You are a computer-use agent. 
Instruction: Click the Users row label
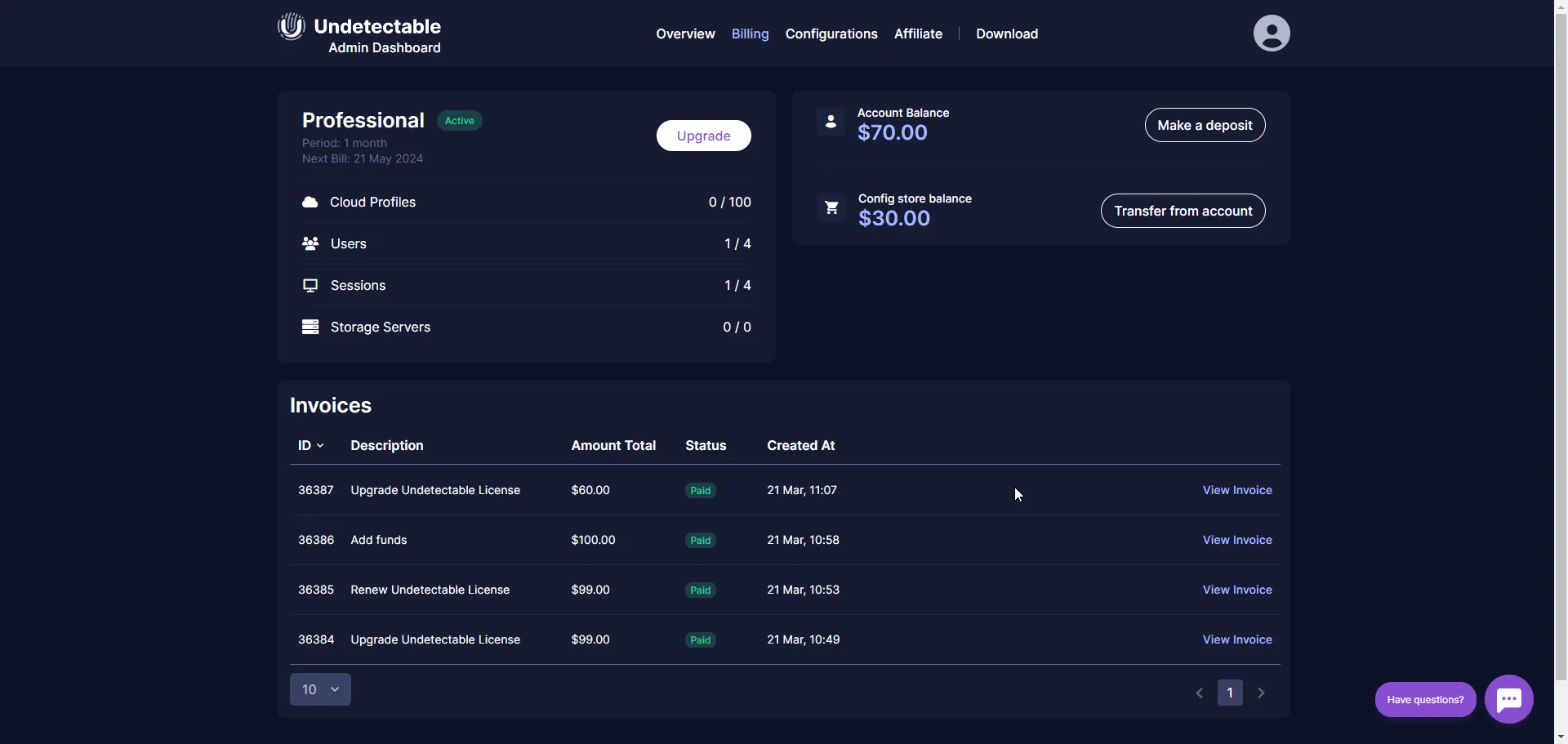[349, 243]
